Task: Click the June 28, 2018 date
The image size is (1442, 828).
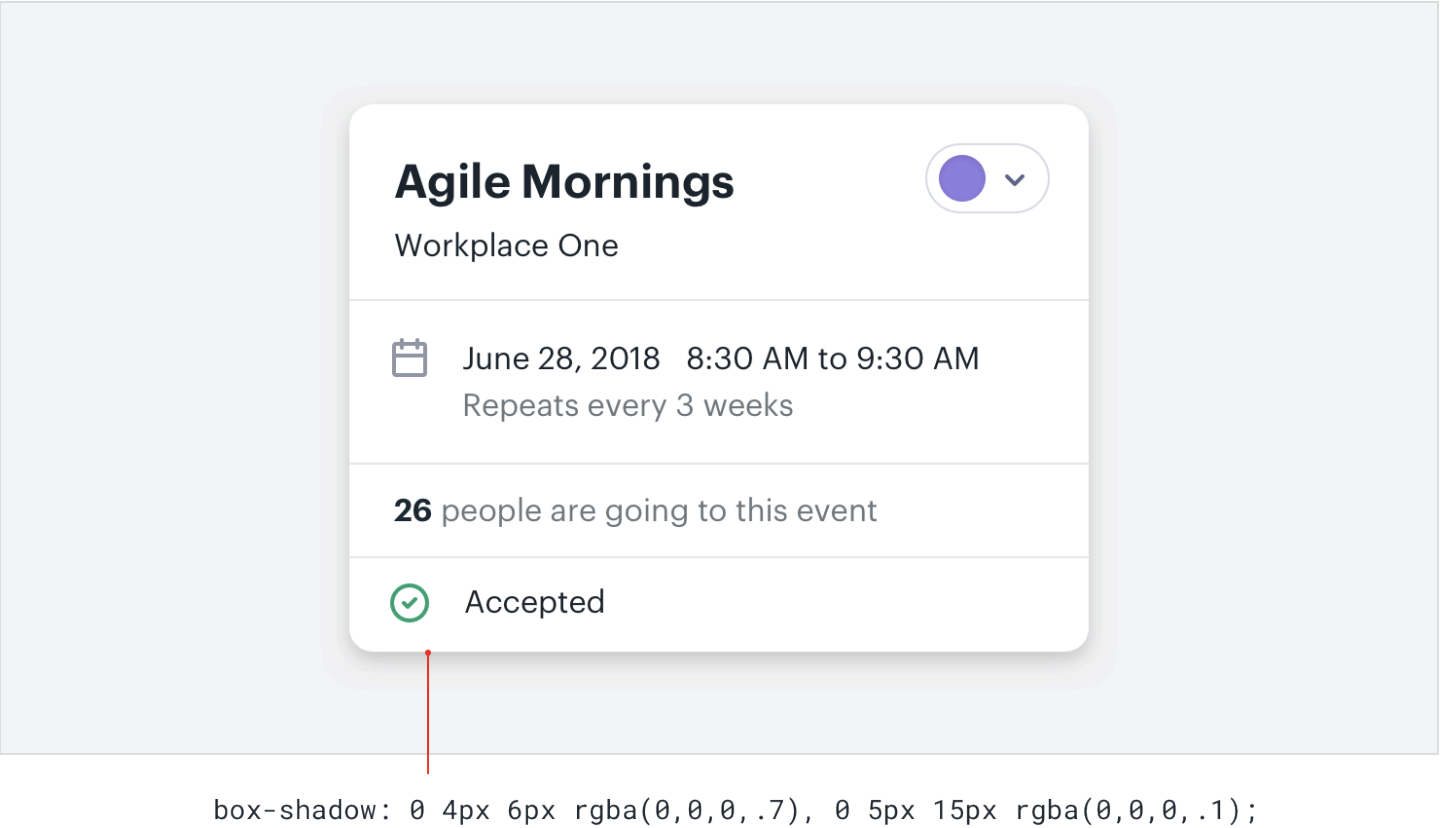Action: pyautogui.click(x=561, y=358)
